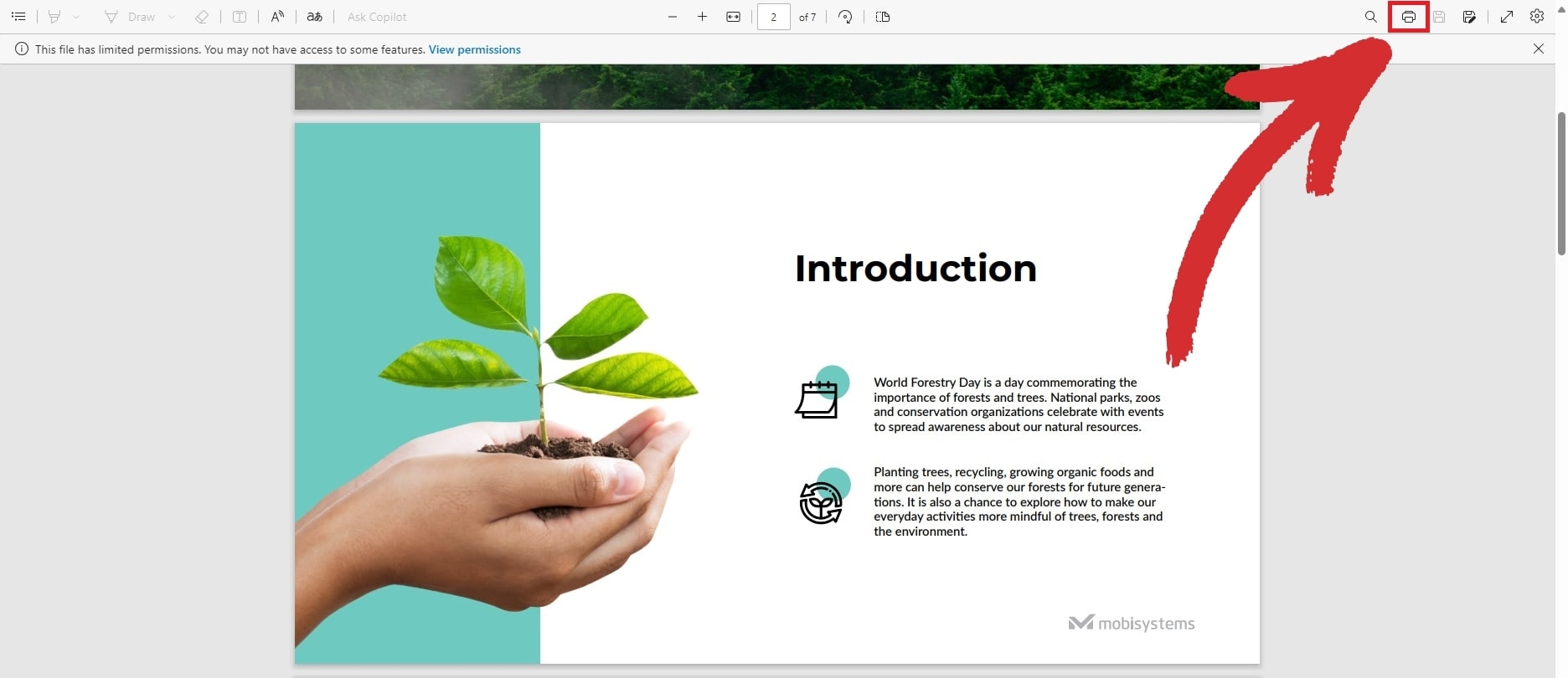Click the Planting trees paragraph
The width and height of the screenshot is (1568, 678).
(1019, 501)
